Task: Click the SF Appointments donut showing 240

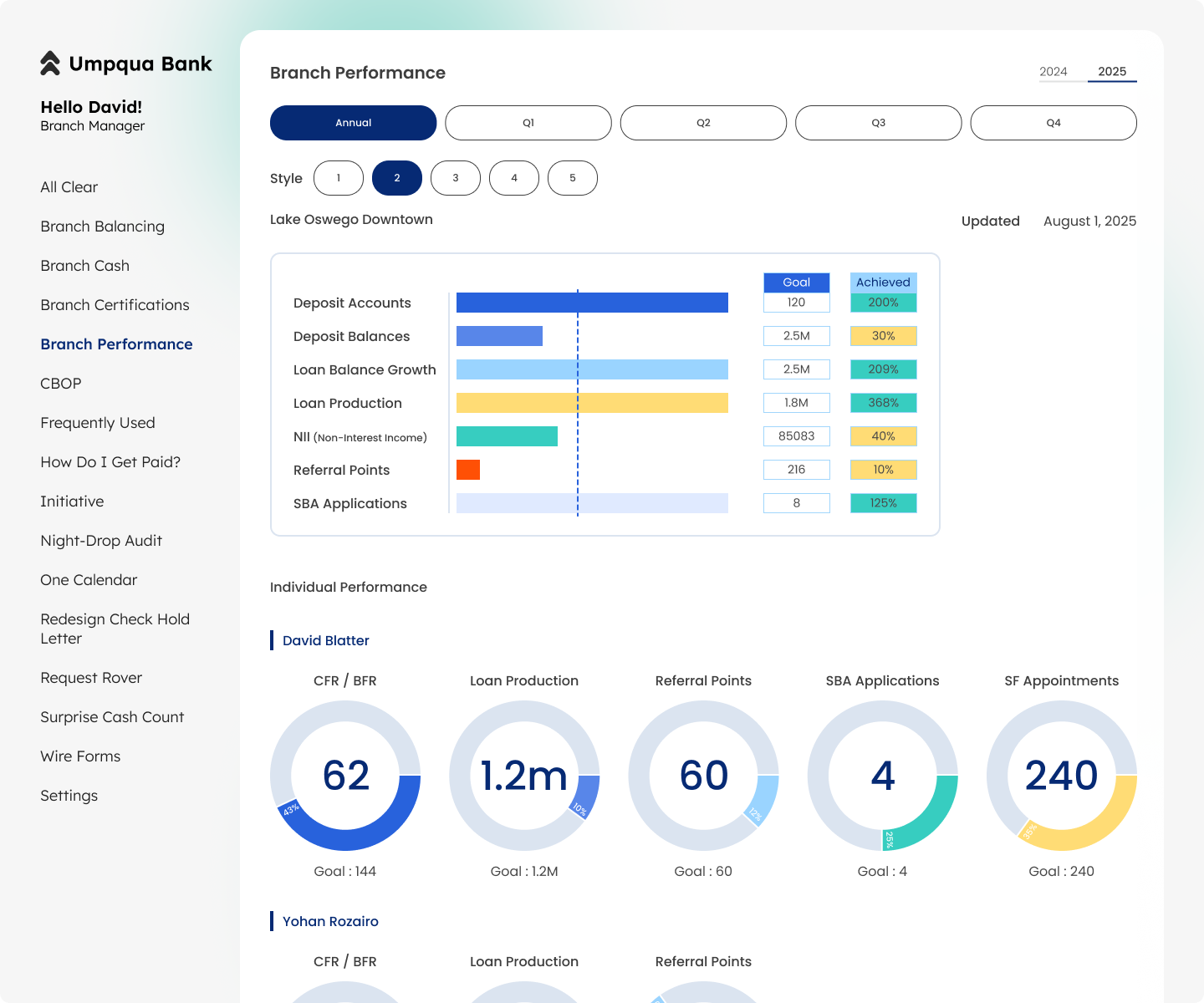Action: pos(1061,776)
